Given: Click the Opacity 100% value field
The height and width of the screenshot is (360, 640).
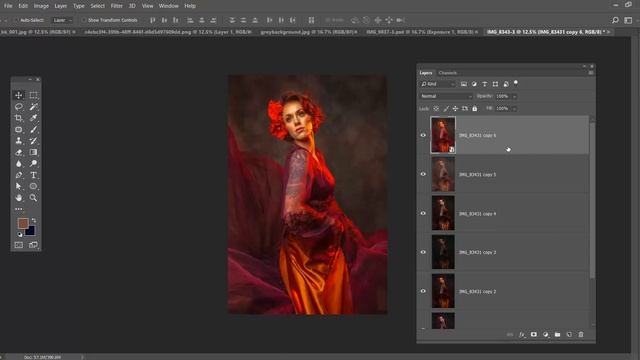Looking at the screenshot, I should pyautogui.click(x=502, y=96).
